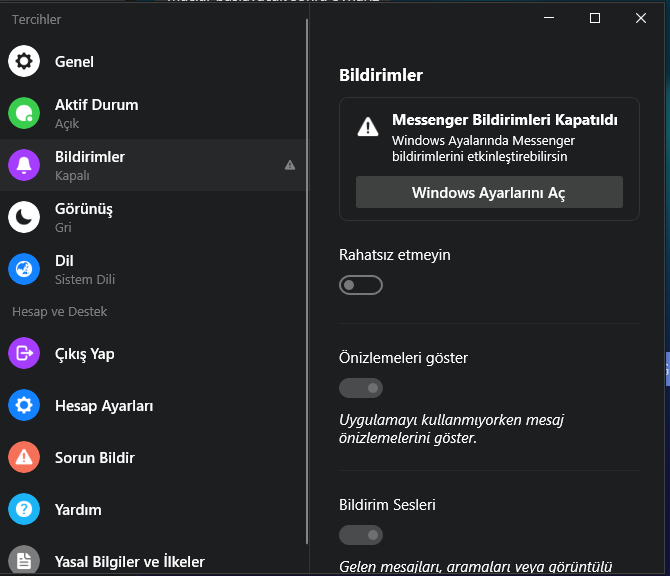The height and width of the screenshot is (576, 670).
Task: Click the 'Tercihler' window title
Action: [x=36, y=19]
